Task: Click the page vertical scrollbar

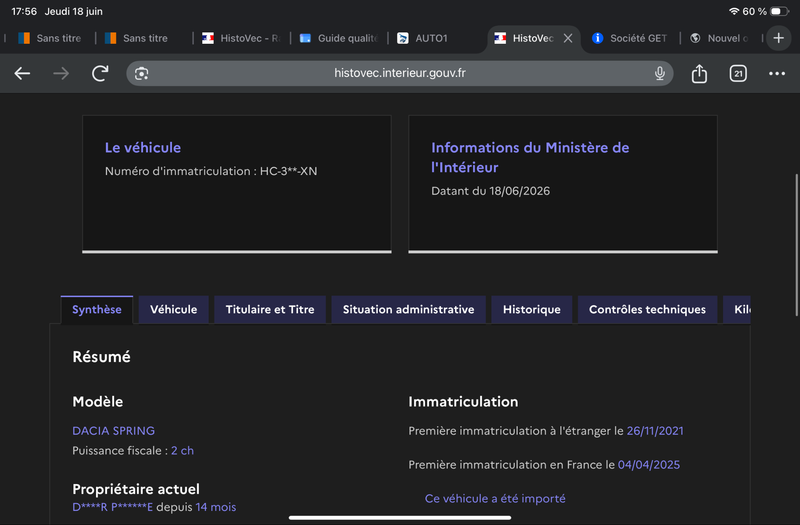Action: (796, 245)
